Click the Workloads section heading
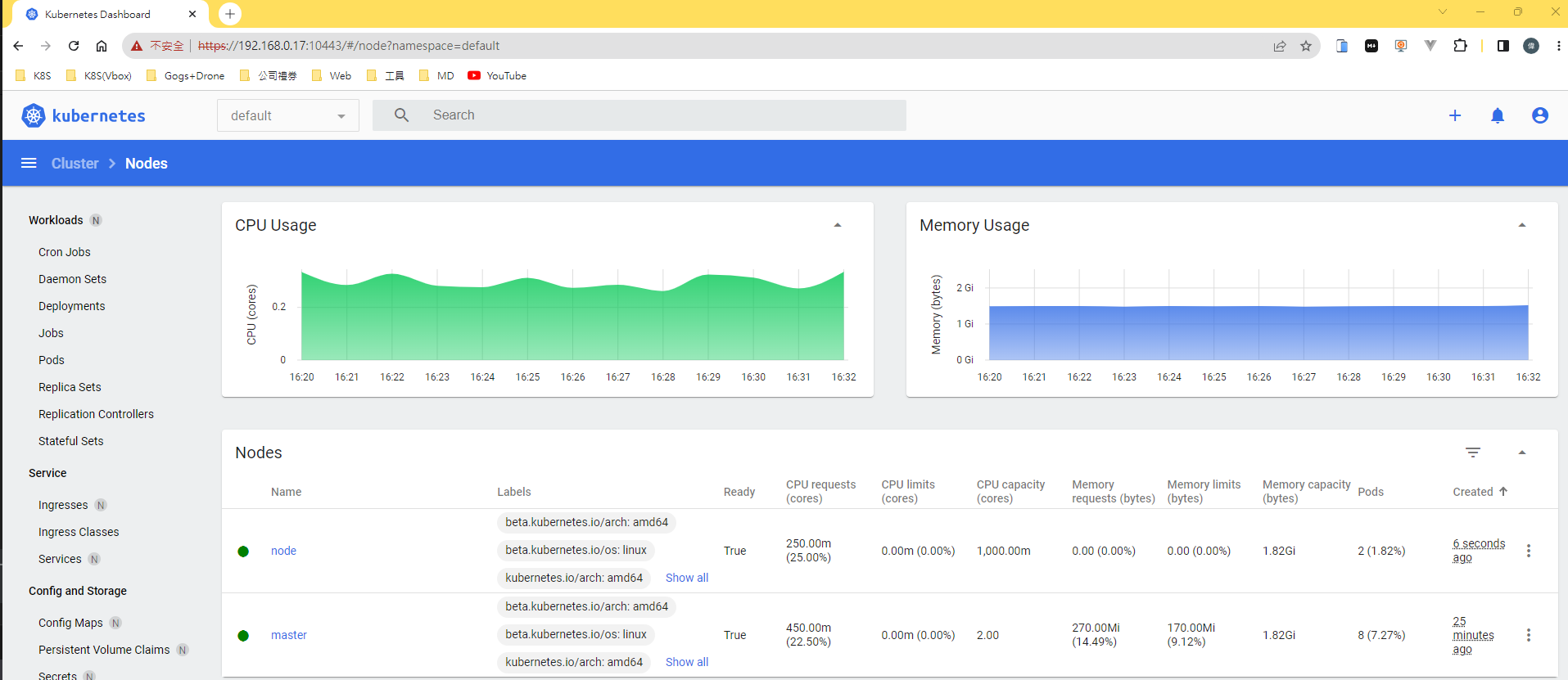Image resolution: width=1568 pixels, height=680 pixels. 56,220
